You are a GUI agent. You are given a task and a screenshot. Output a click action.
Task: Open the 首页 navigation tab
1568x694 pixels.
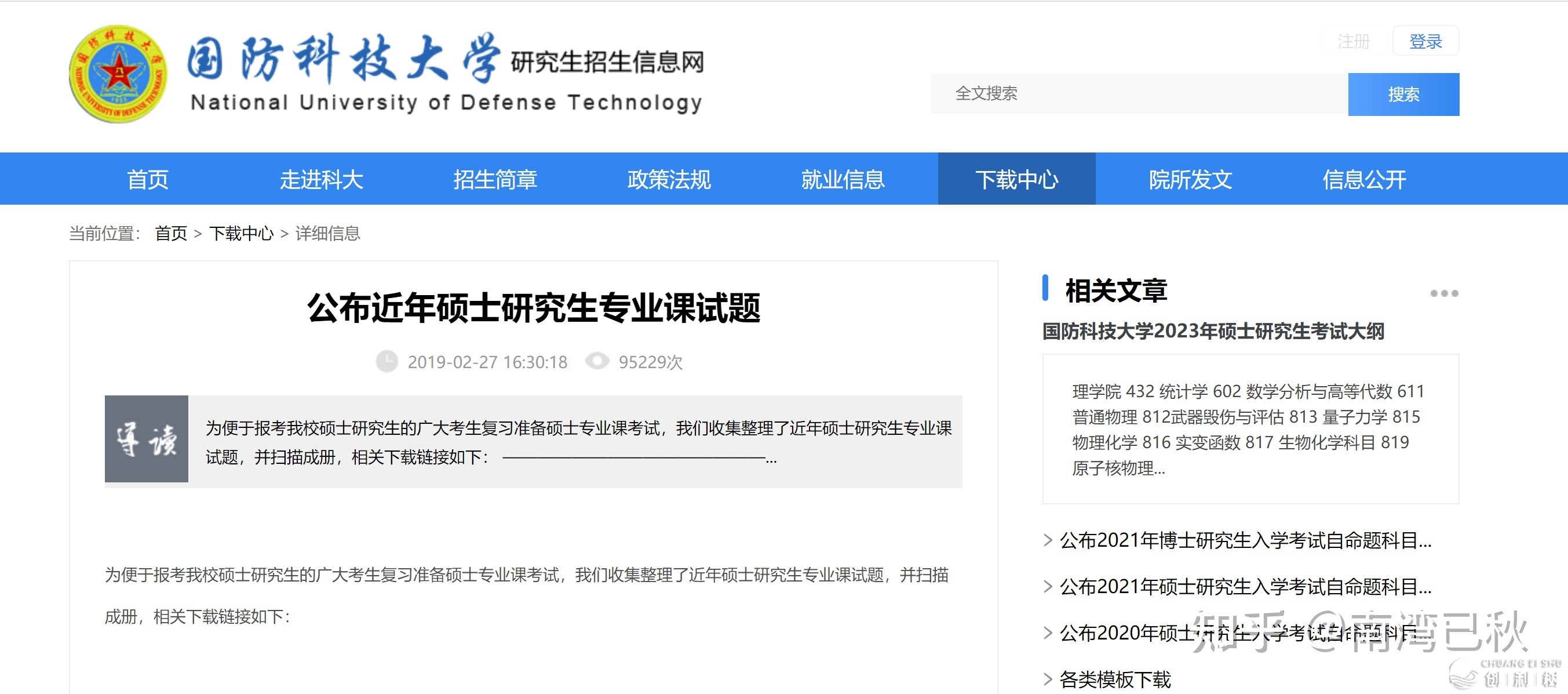(148, 179)
